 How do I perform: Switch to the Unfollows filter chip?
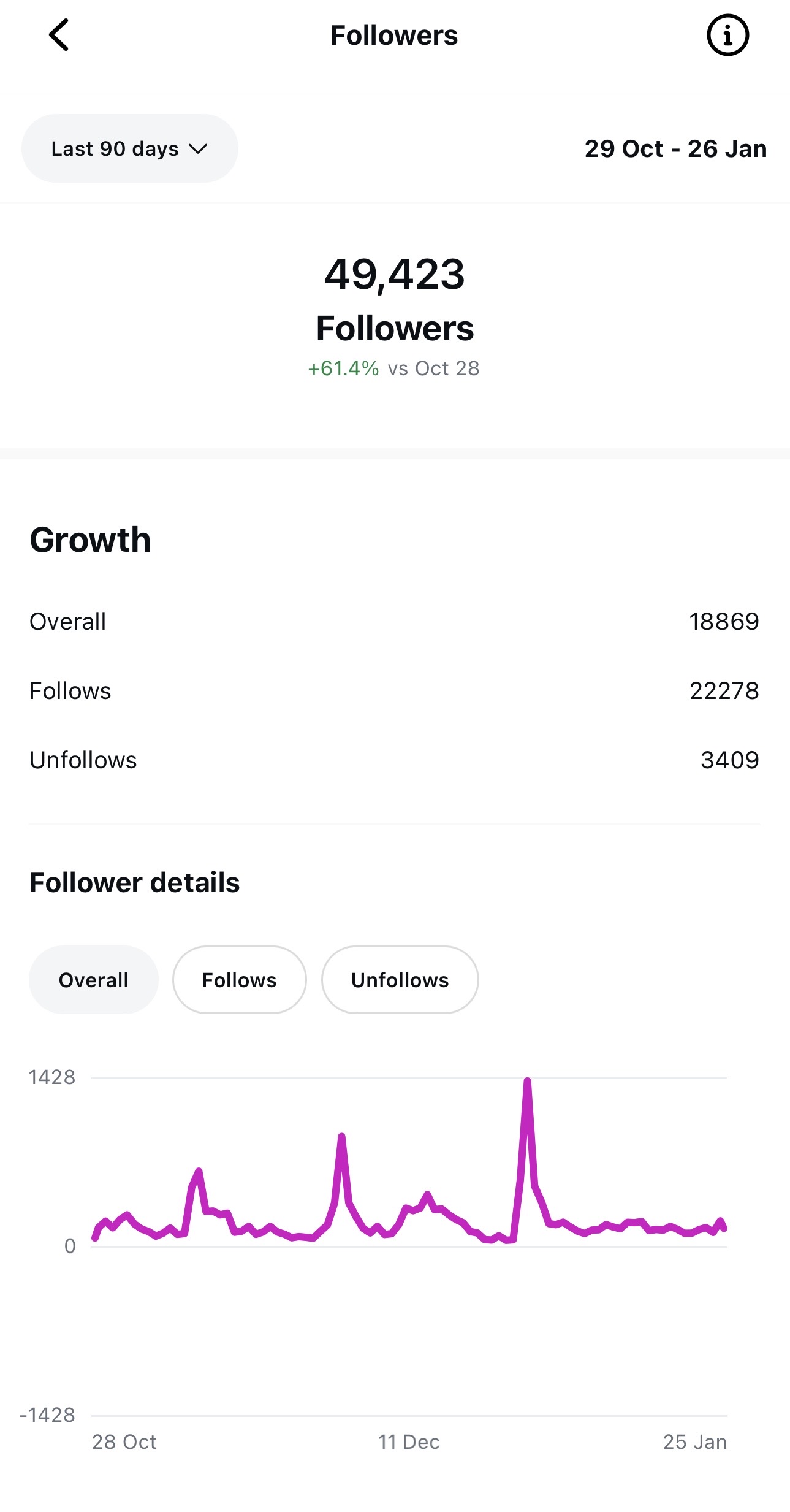point(400,979)
